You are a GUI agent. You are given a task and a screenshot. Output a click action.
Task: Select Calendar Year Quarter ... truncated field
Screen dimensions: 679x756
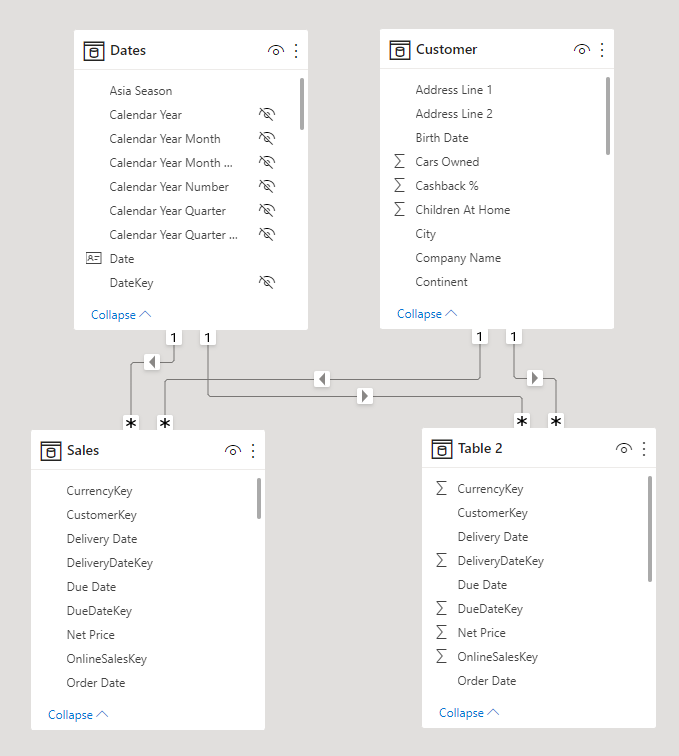click(x=174, y=235)
